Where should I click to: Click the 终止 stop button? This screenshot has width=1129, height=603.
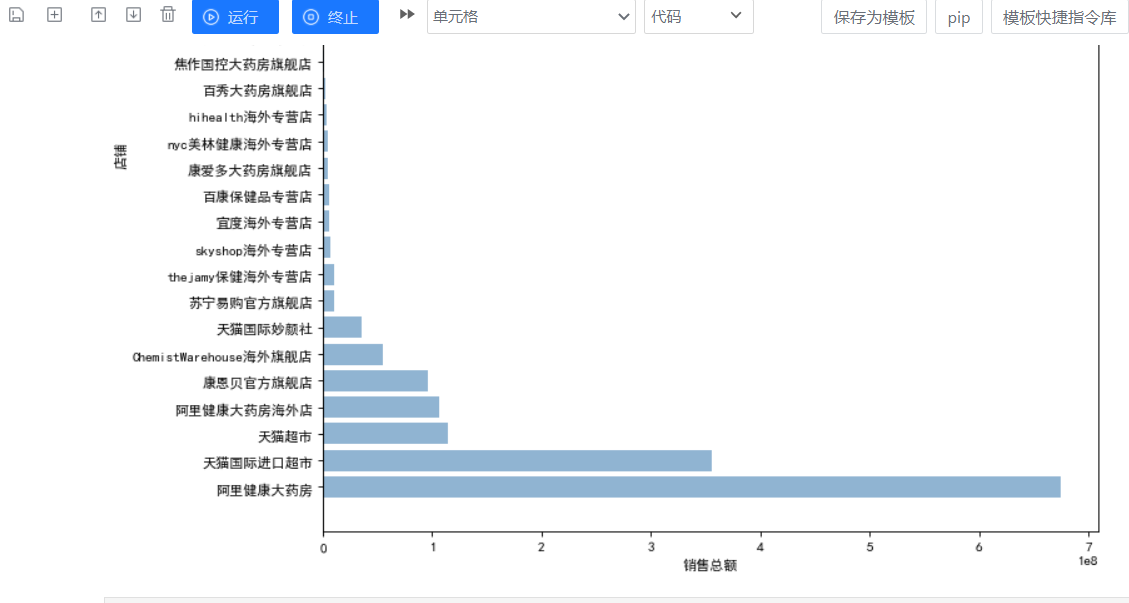point(336,17)
